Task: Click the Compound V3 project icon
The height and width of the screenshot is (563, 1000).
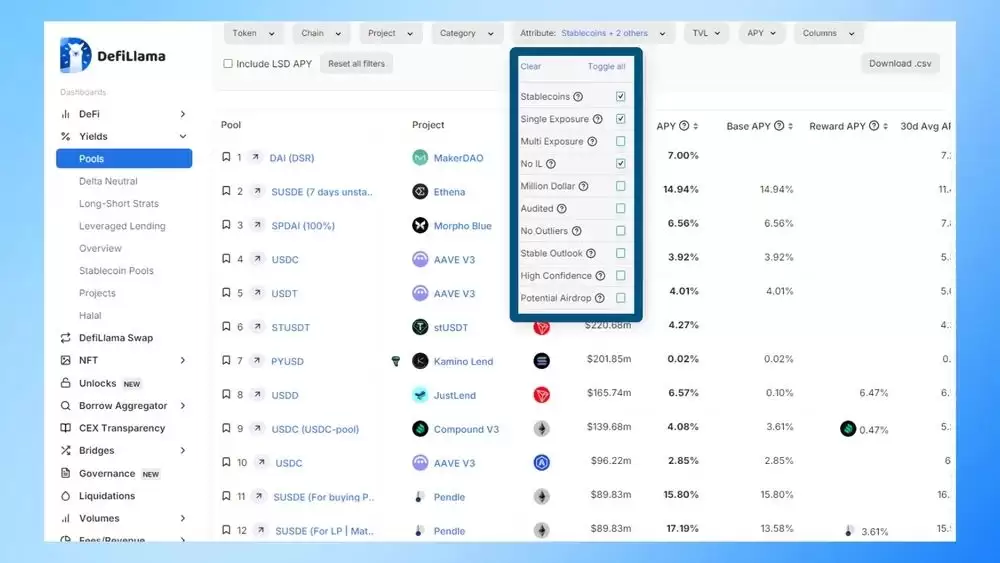Action: pyautogui.click(x=420, y=429)
